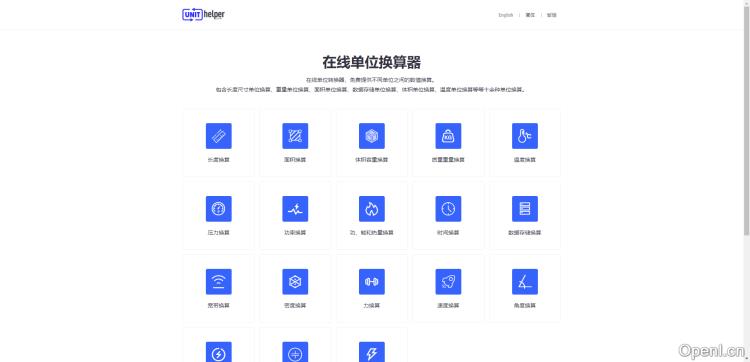Click the 体积容量换算 label
Image resolution: width=750 pixels, height=362 pixels.
coord(372,160)
